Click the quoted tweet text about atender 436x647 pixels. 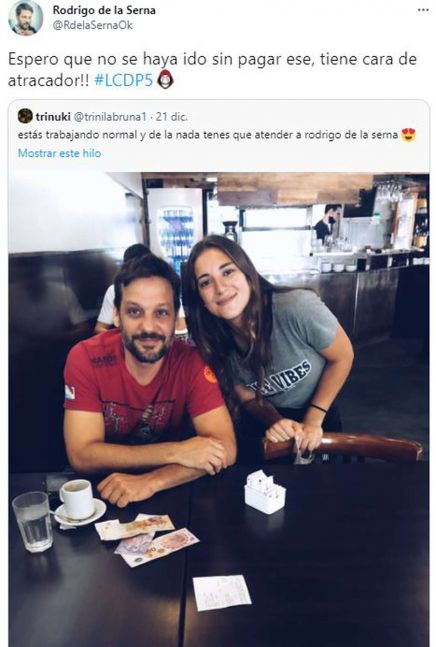(208, 135)
